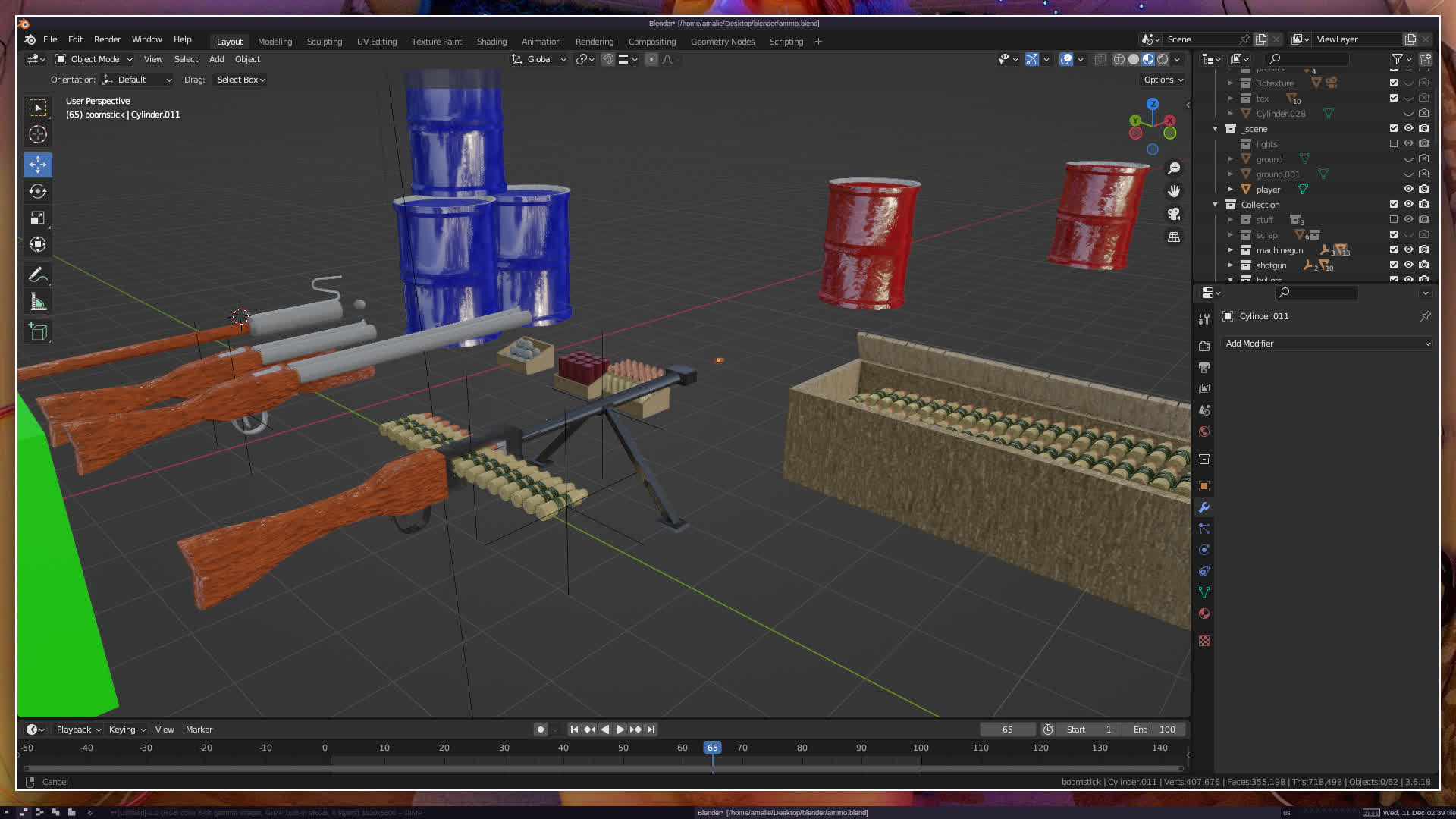Choose the Annotate pencil tool
The width and height of the screenshot is (1456, 819).
(x=38, y=275)
